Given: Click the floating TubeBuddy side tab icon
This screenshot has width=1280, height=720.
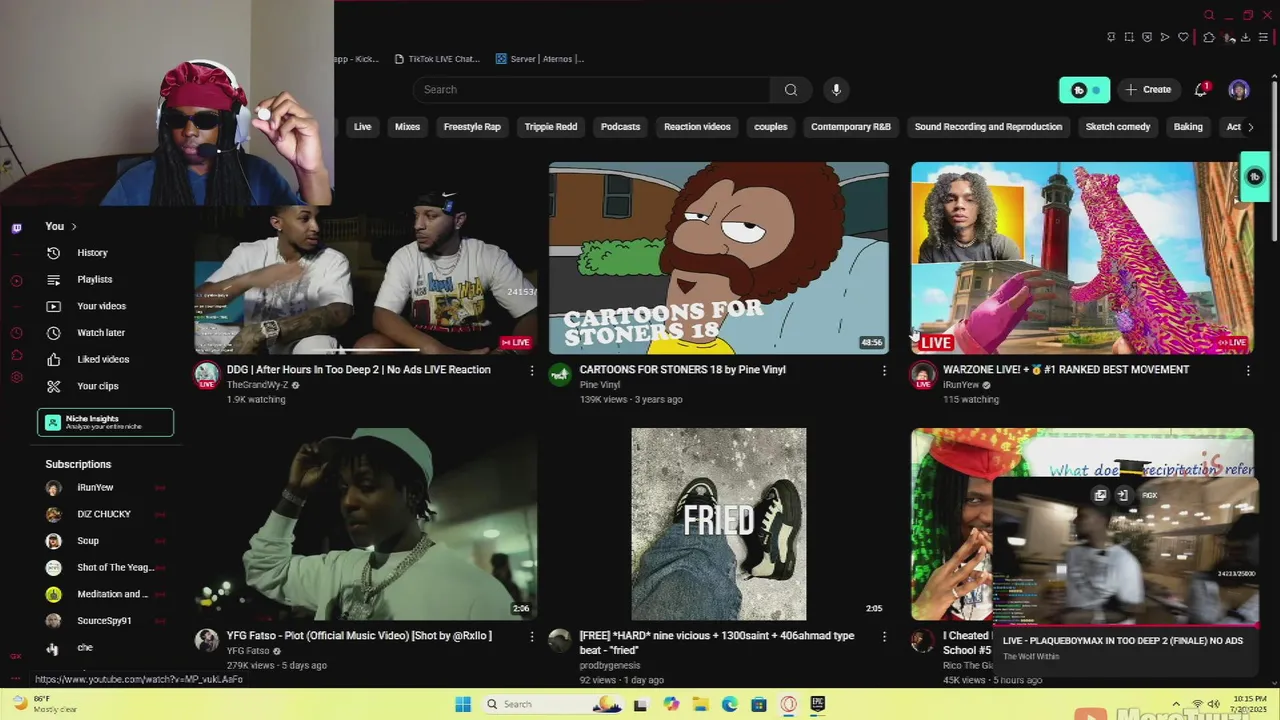Looking at the screenshot, I should (1255, 177).
